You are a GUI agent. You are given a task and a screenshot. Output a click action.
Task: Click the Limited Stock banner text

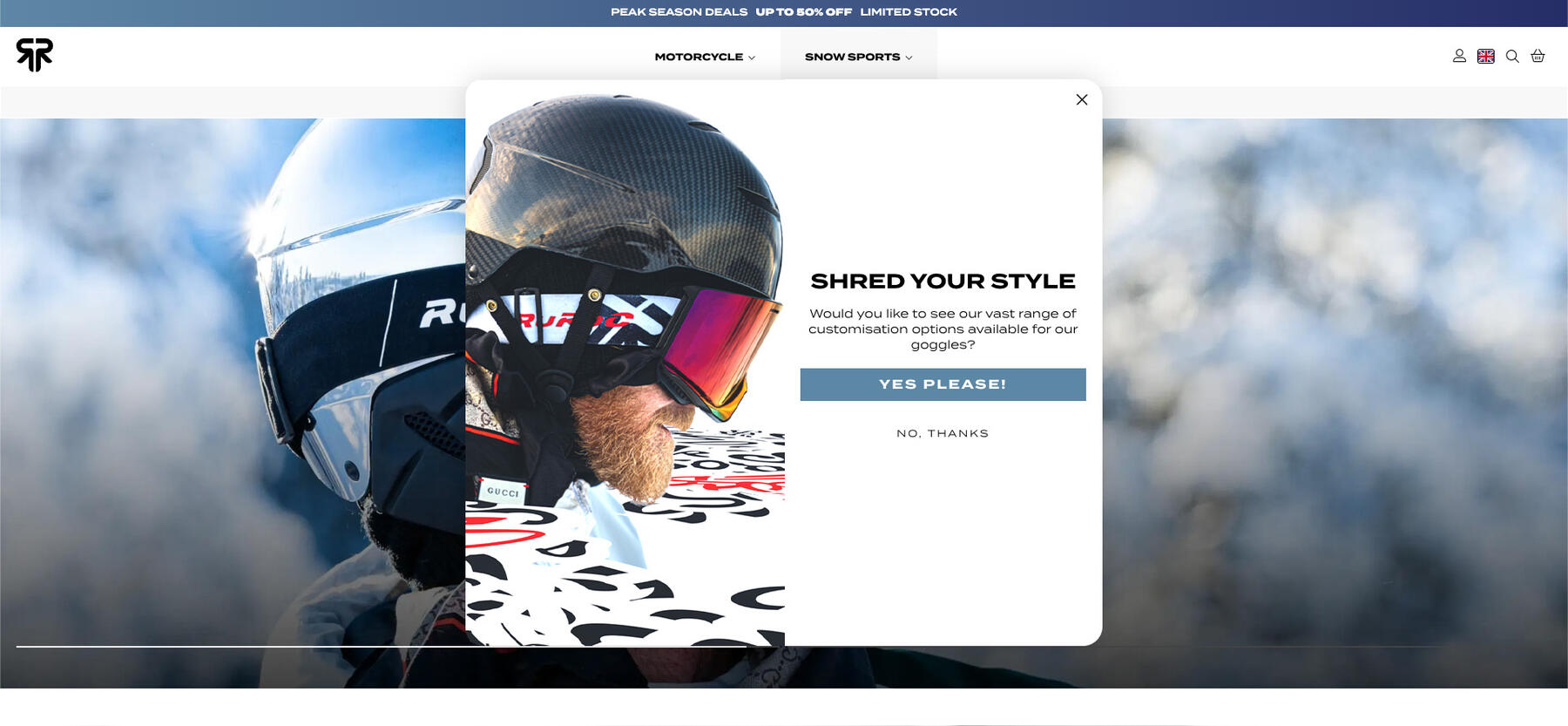point(909,12)
